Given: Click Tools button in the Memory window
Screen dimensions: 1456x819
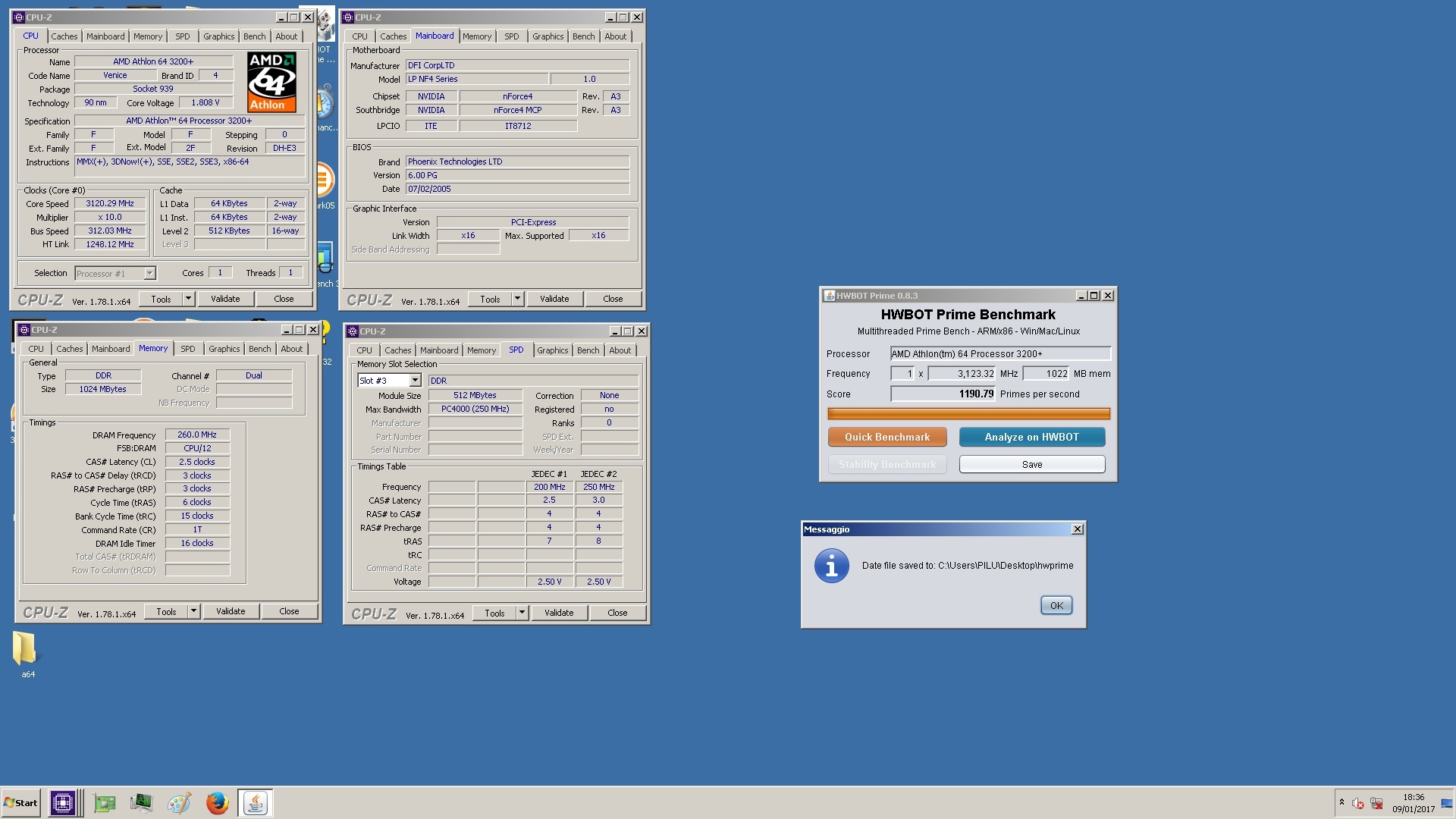Looking at the screenshot, I should 166,611.
